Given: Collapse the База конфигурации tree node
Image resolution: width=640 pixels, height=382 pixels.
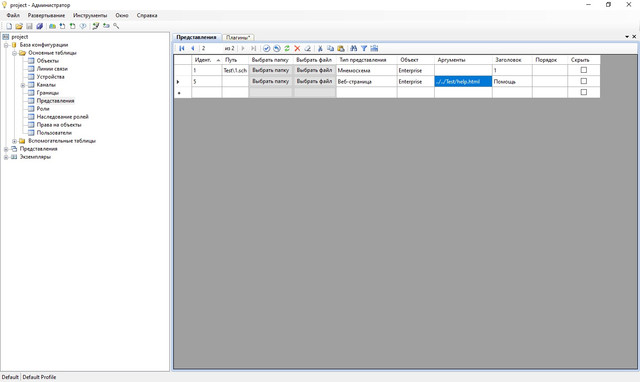Looking at the screenshot, I should point(6,45).
